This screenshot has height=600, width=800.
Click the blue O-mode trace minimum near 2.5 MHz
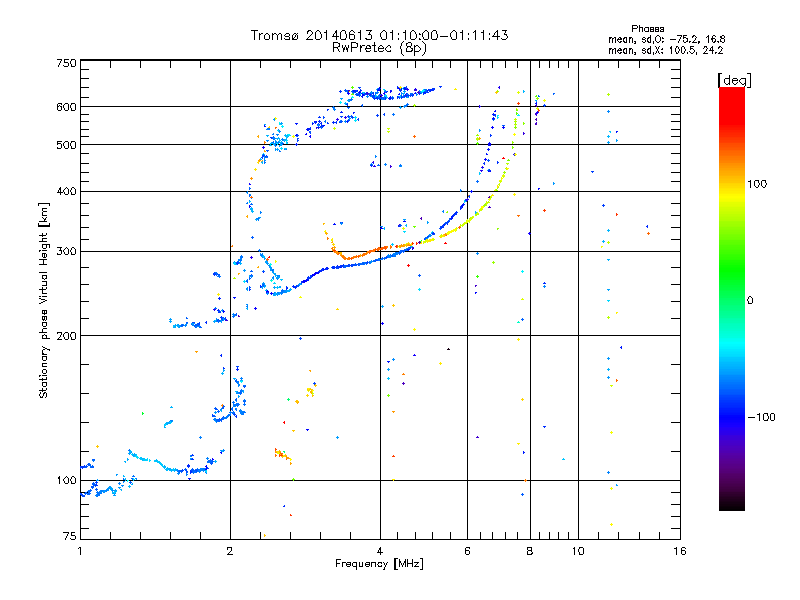coord(276,293)
